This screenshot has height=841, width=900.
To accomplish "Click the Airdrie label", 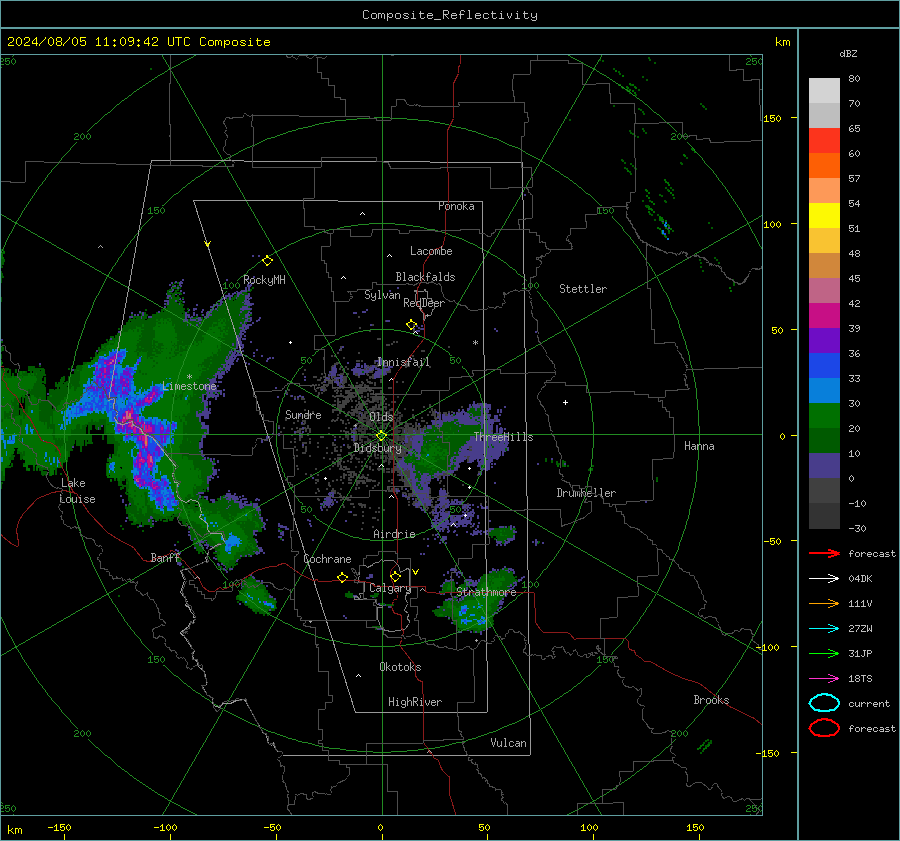I will [x=394, y=534].
